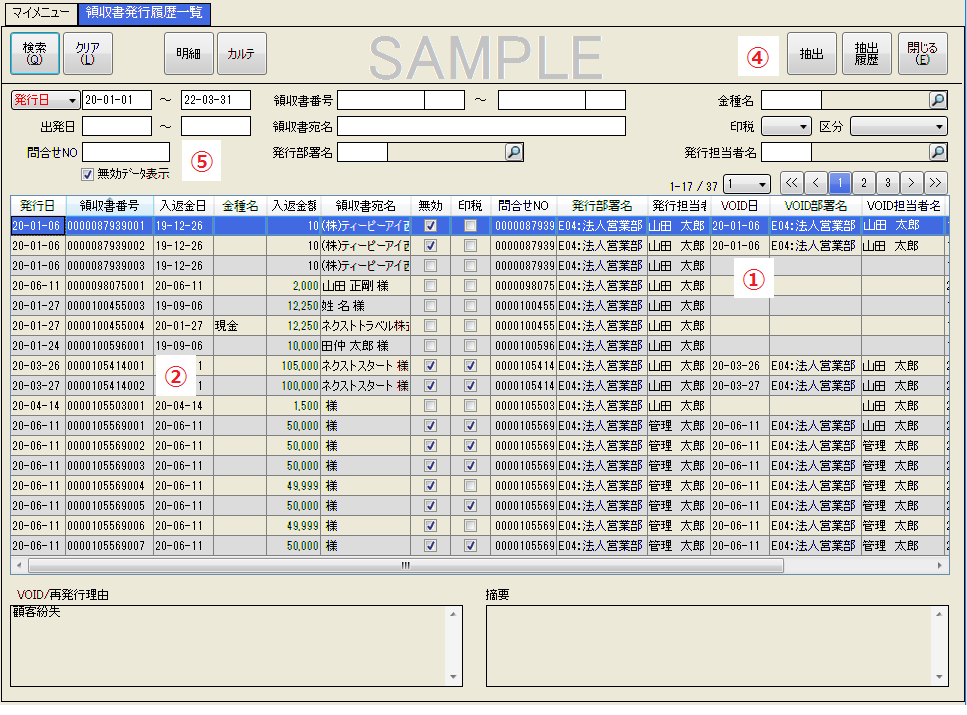
Task: Go to previous page with < button
Action: pyautogui.click(x=816, y=183)
